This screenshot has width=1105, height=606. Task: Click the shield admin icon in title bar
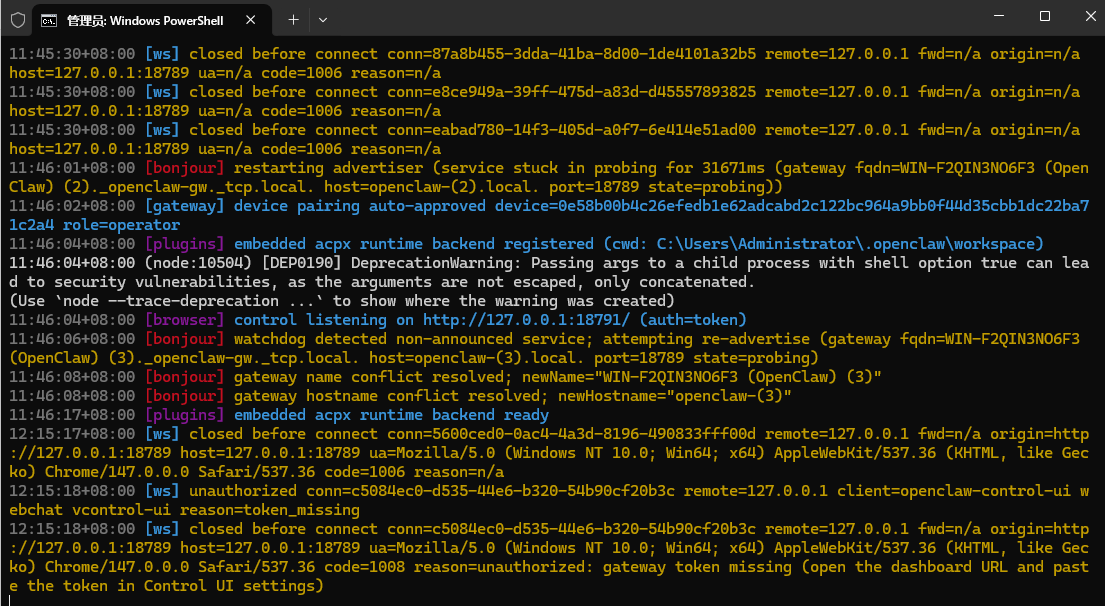click(18, 20)
